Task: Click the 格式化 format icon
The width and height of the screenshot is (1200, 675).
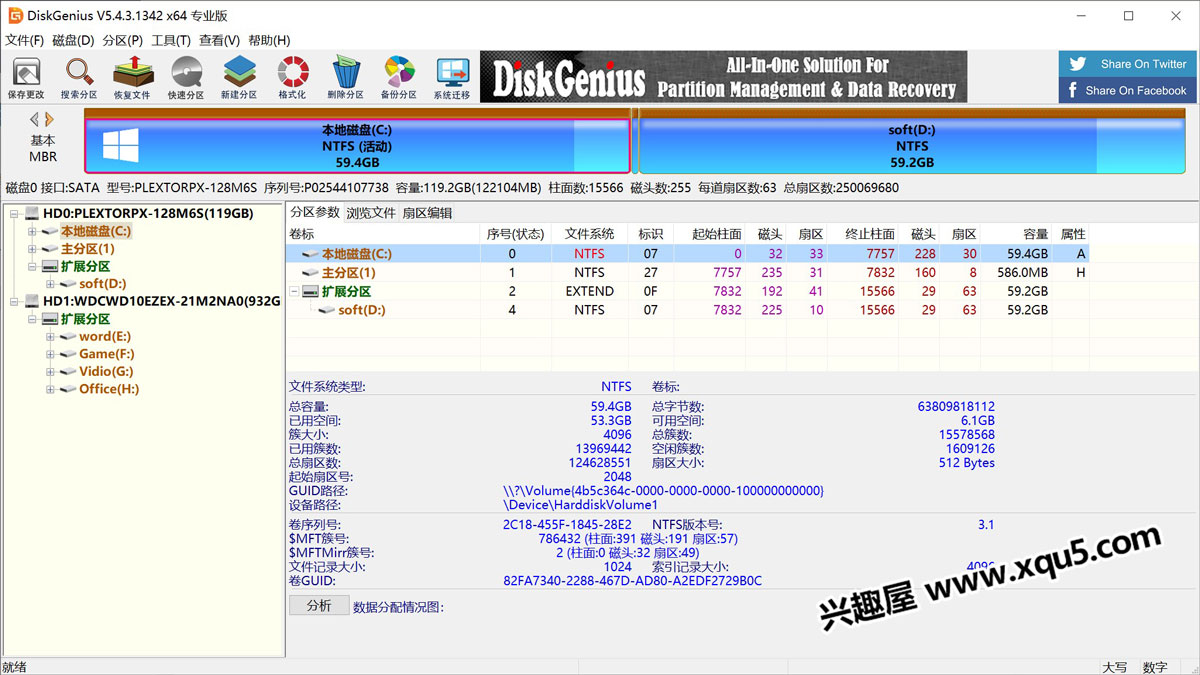Action: [x=292, y=78]
